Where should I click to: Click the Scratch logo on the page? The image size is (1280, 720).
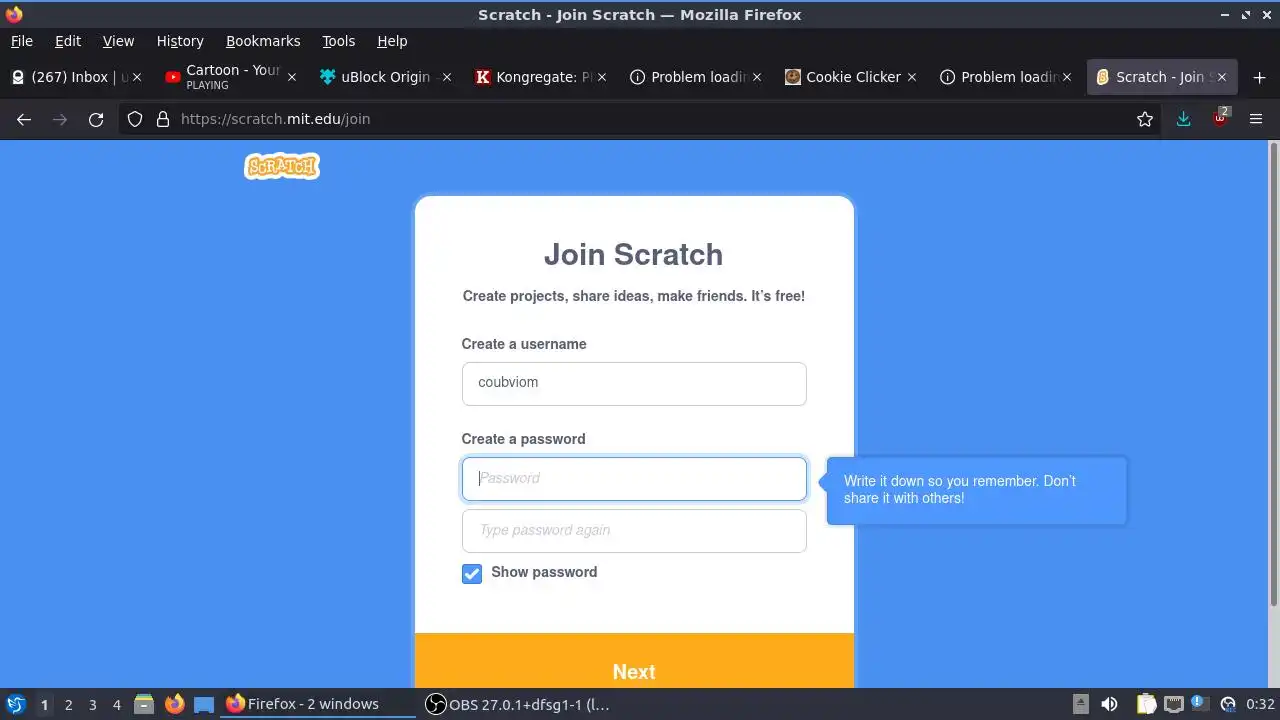(282, 166)
